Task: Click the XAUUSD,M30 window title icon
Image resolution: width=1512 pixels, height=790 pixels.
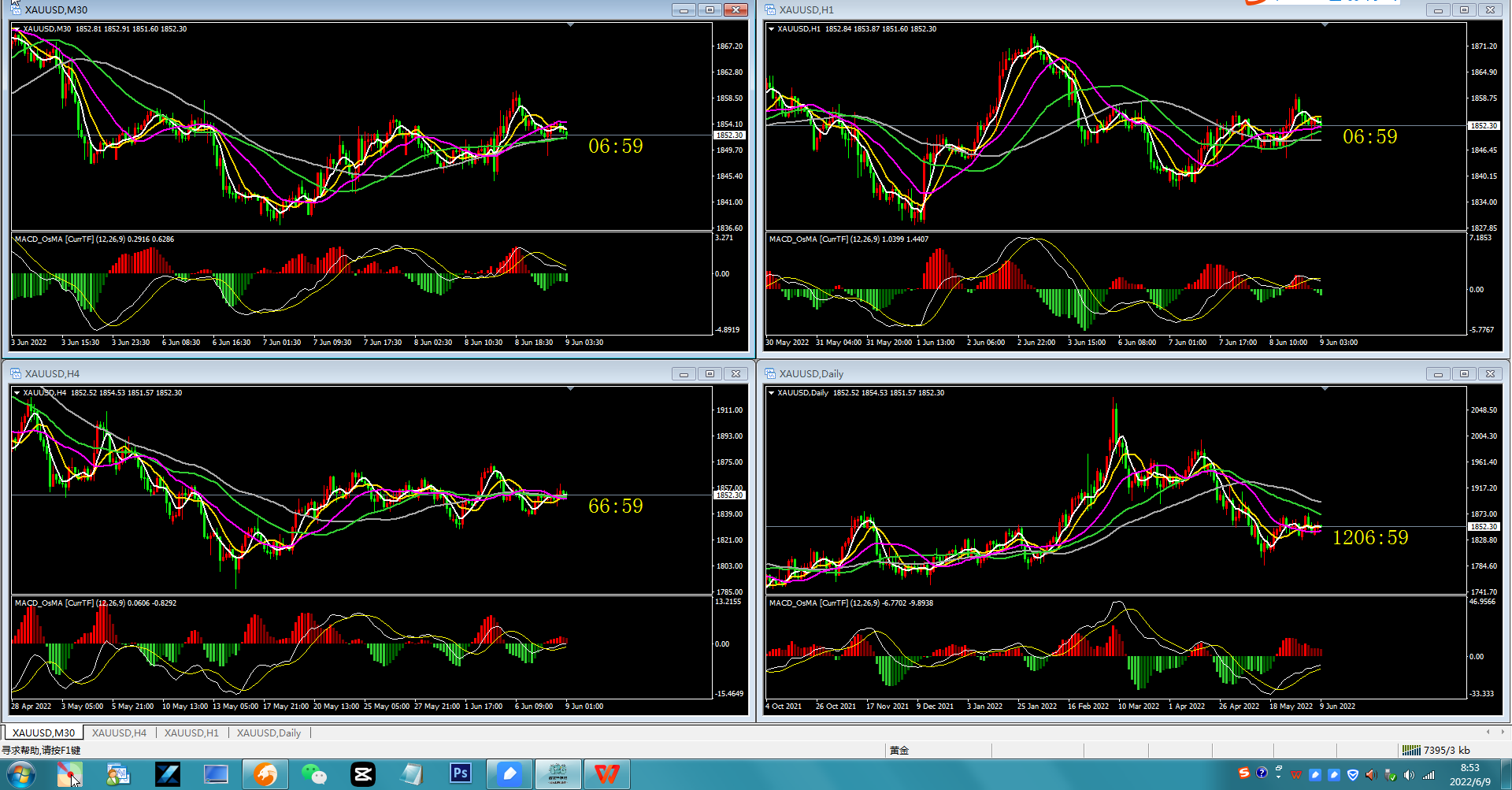Action: coord(16,9)
